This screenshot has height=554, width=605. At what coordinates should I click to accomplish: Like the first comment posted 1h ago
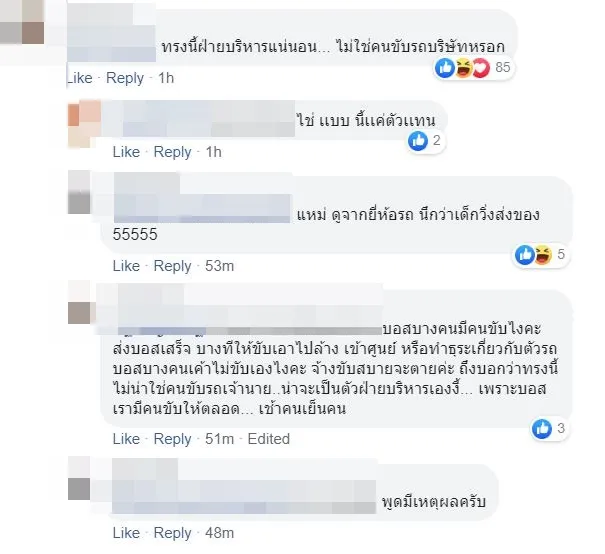pos(80,78)
